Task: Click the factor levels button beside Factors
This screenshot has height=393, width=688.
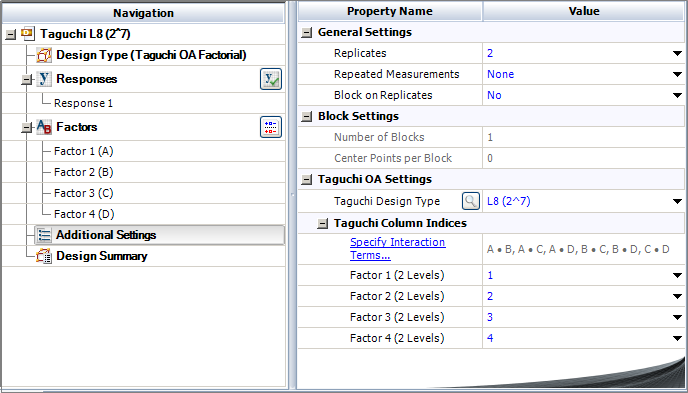Action: point(271,127)
